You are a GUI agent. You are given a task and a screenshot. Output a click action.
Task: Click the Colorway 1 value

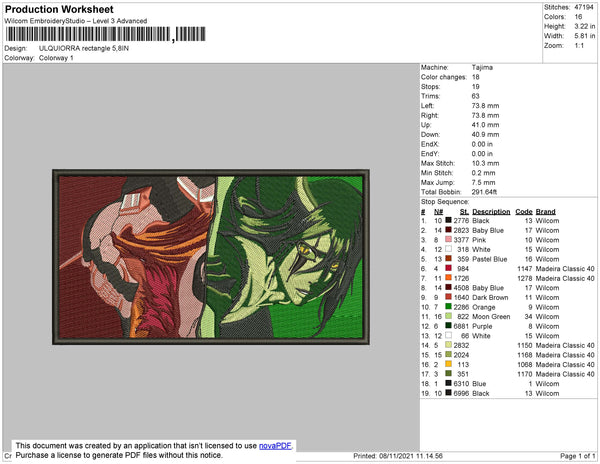pos(56,58)
